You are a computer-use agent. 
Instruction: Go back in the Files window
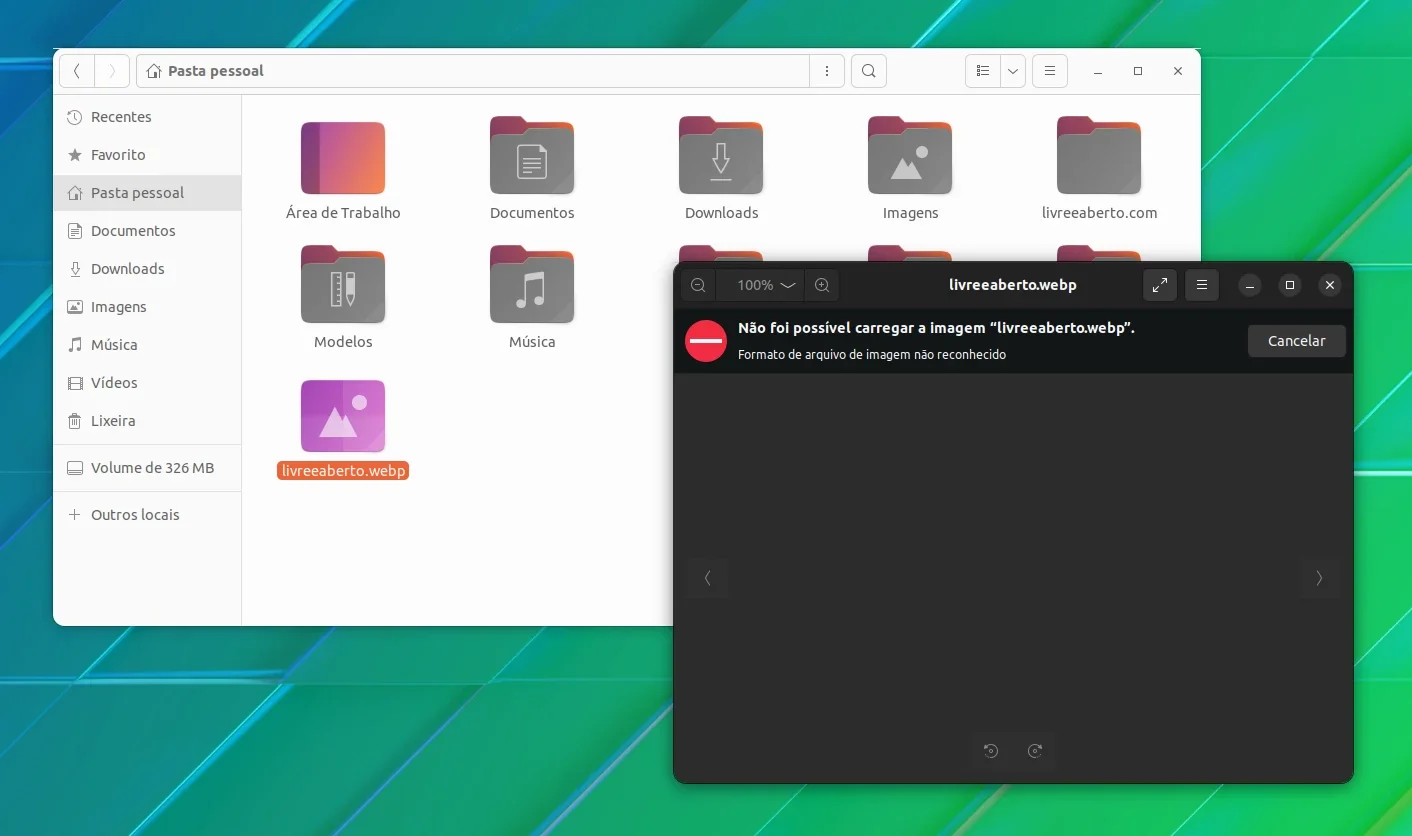coord(77,71)
